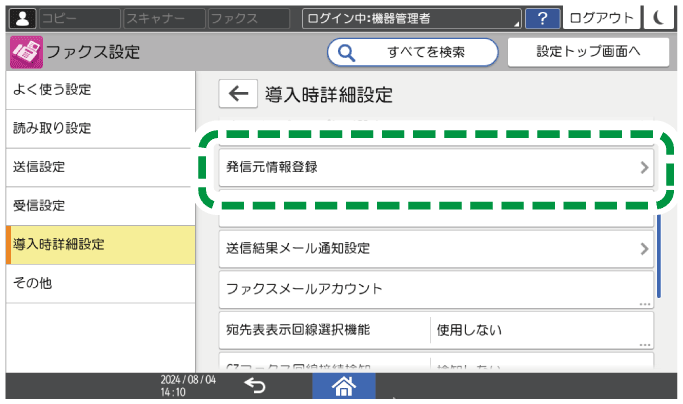Click the ファクス設定 title text
The width and height of the screenshot is (683, 404).
pos(93,52)
